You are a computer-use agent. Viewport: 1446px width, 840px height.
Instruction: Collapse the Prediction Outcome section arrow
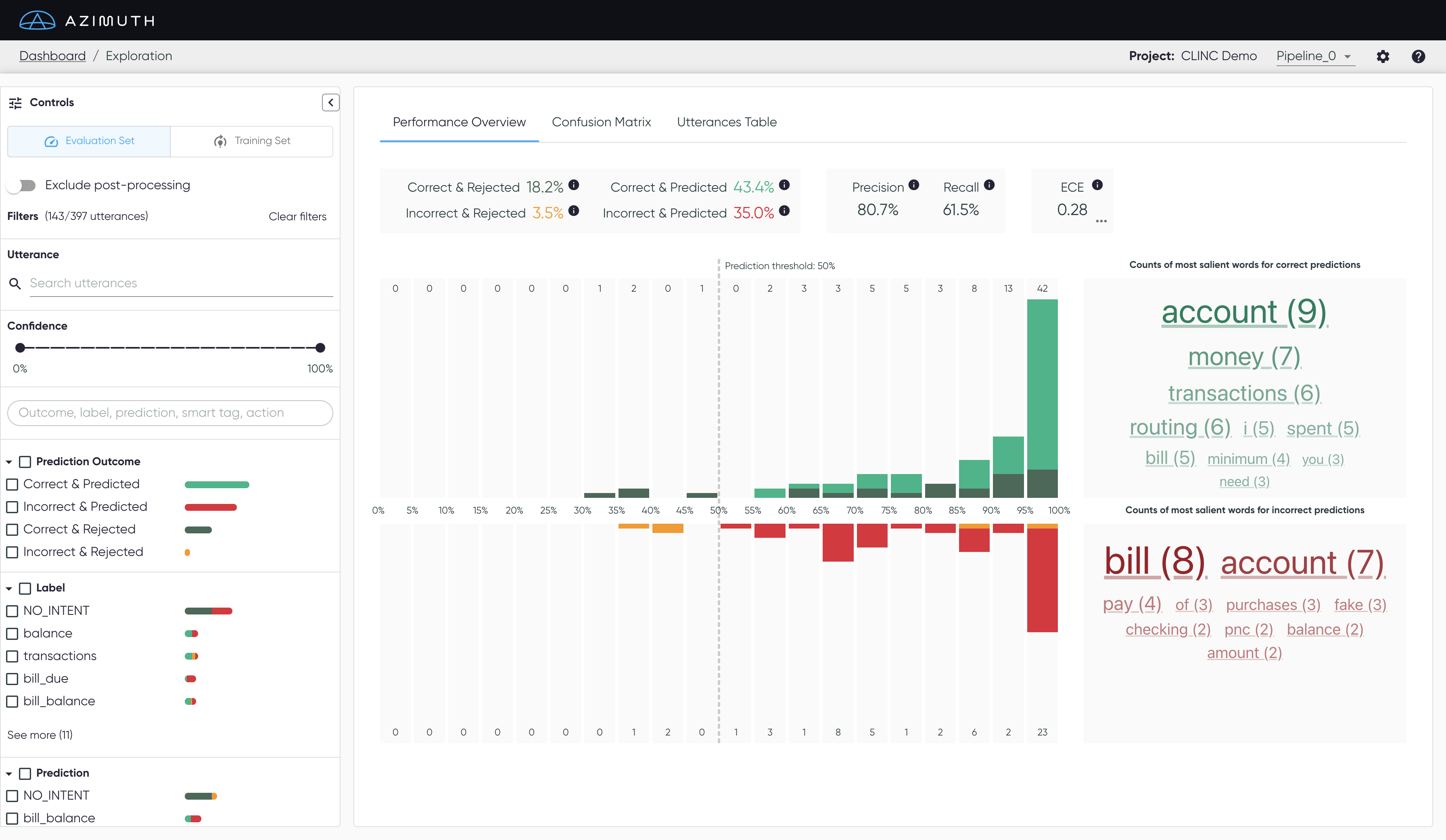tap(9, 462)
